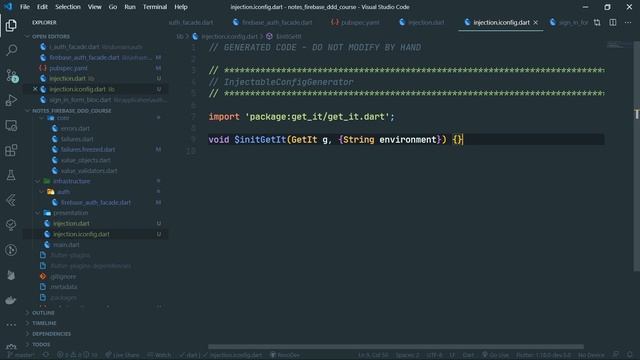Open the tree-shaped activity bar icon

point(11,225)
